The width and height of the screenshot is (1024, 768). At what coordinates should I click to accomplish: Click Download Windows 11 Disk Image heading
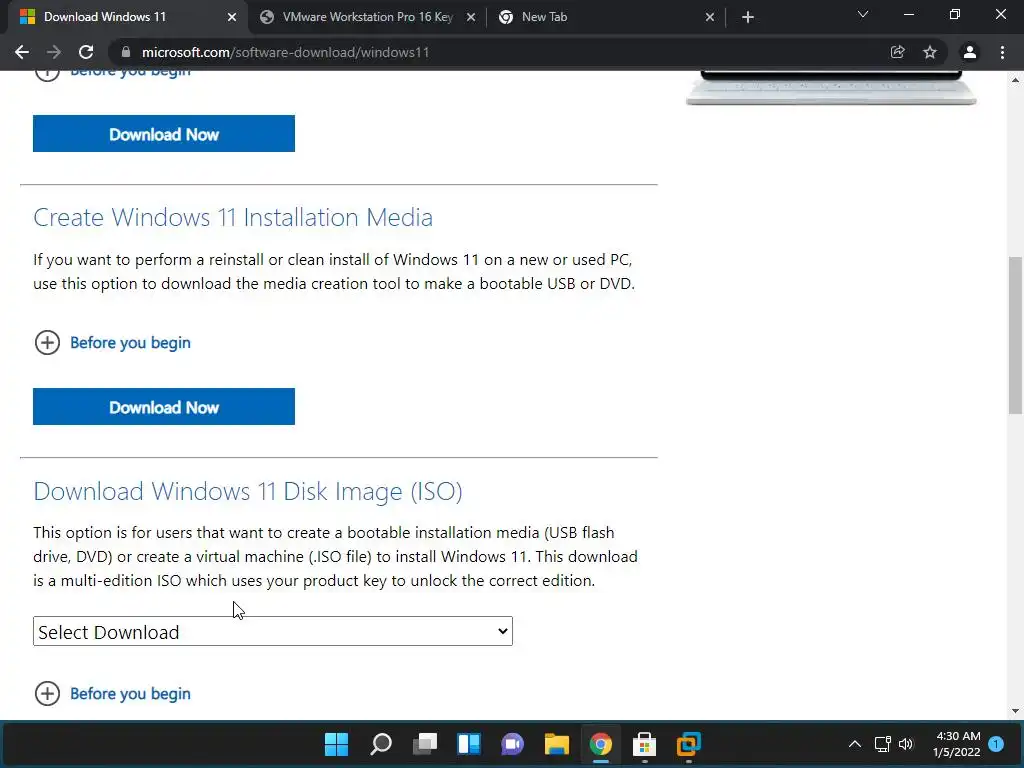[x=248, y=491]
